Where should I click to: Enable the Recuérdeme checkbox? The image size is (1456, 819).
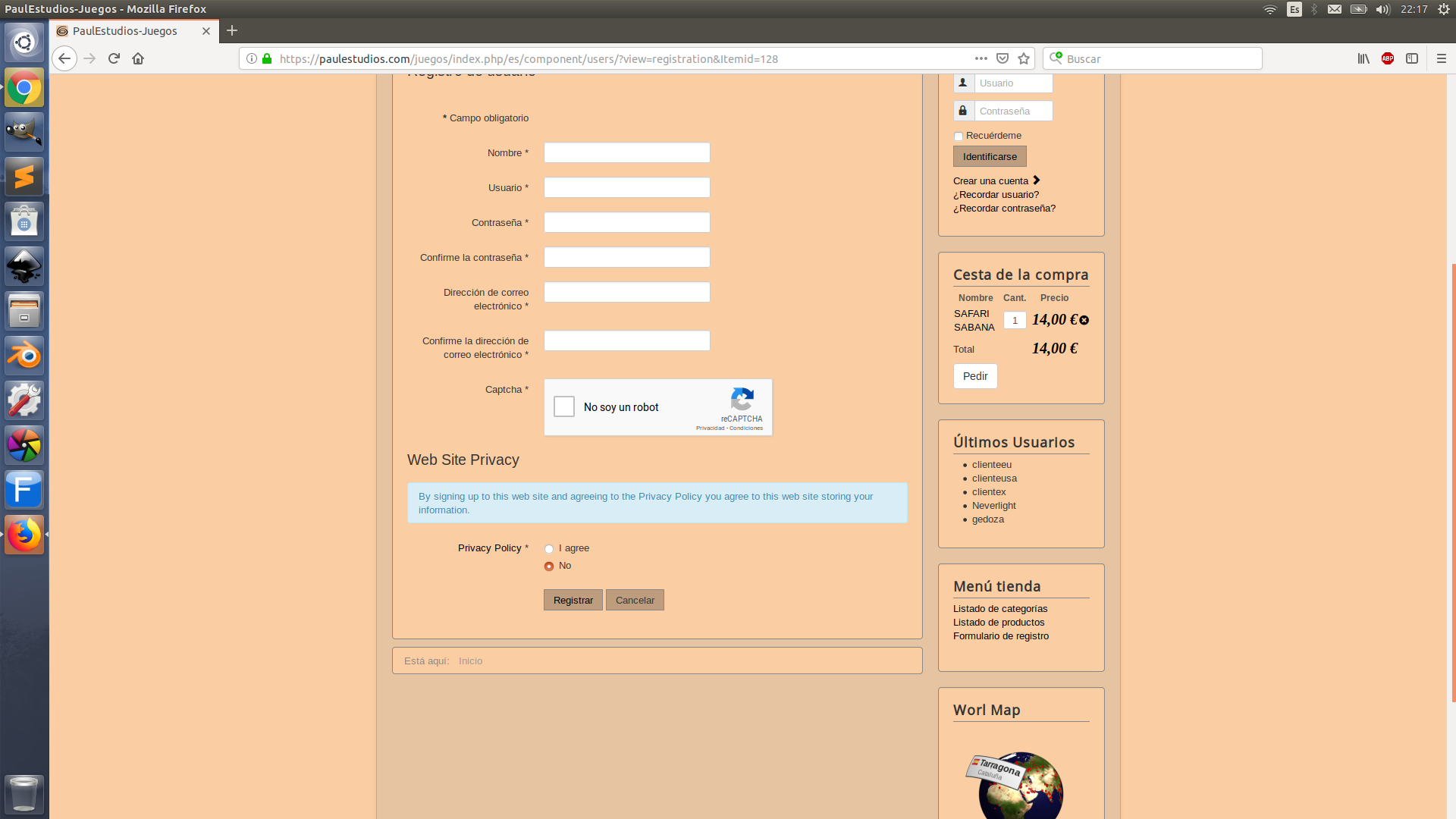[x=959, y=136]
